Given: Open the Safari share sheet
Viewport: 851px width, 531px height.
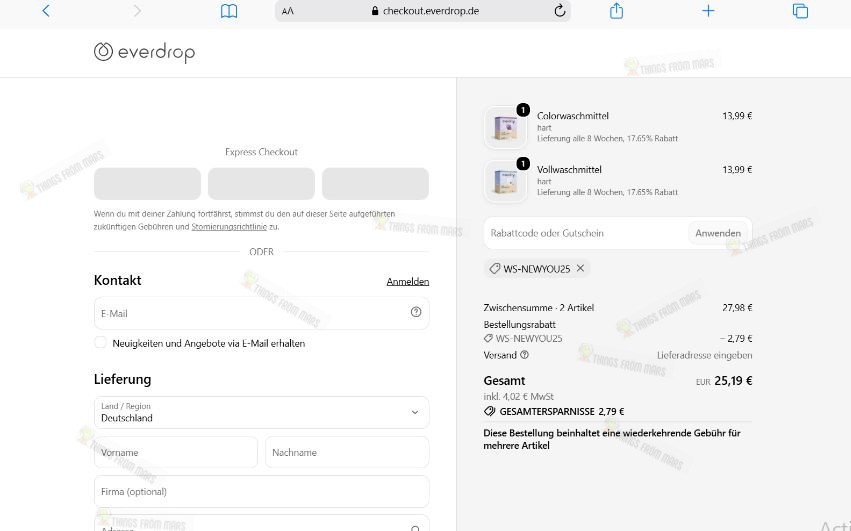Looking at the screenshot, I should click(x=616, y=11).
